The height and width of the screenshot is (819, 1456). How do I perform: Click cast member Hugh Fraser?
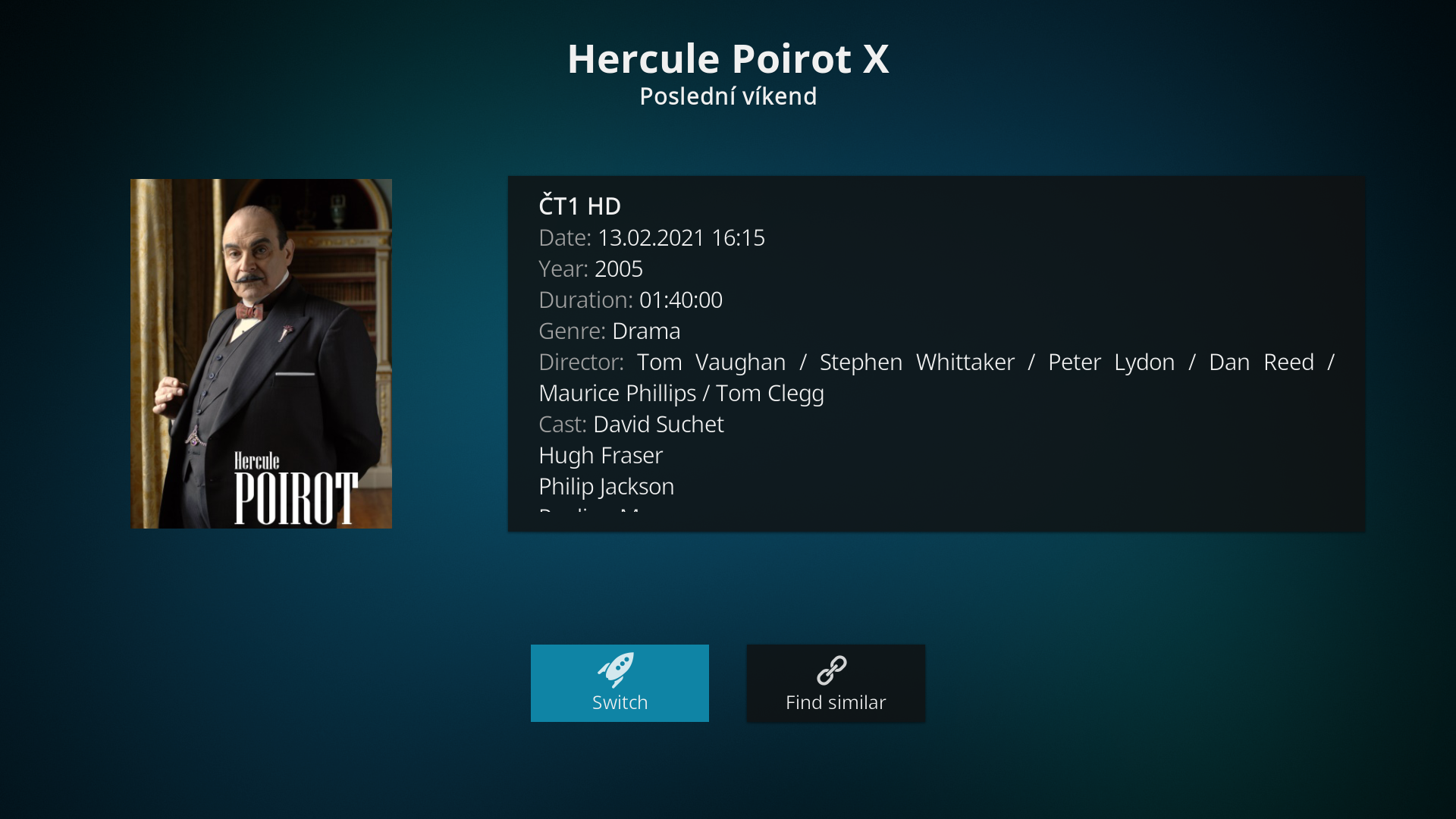click(x=601, y=455)
